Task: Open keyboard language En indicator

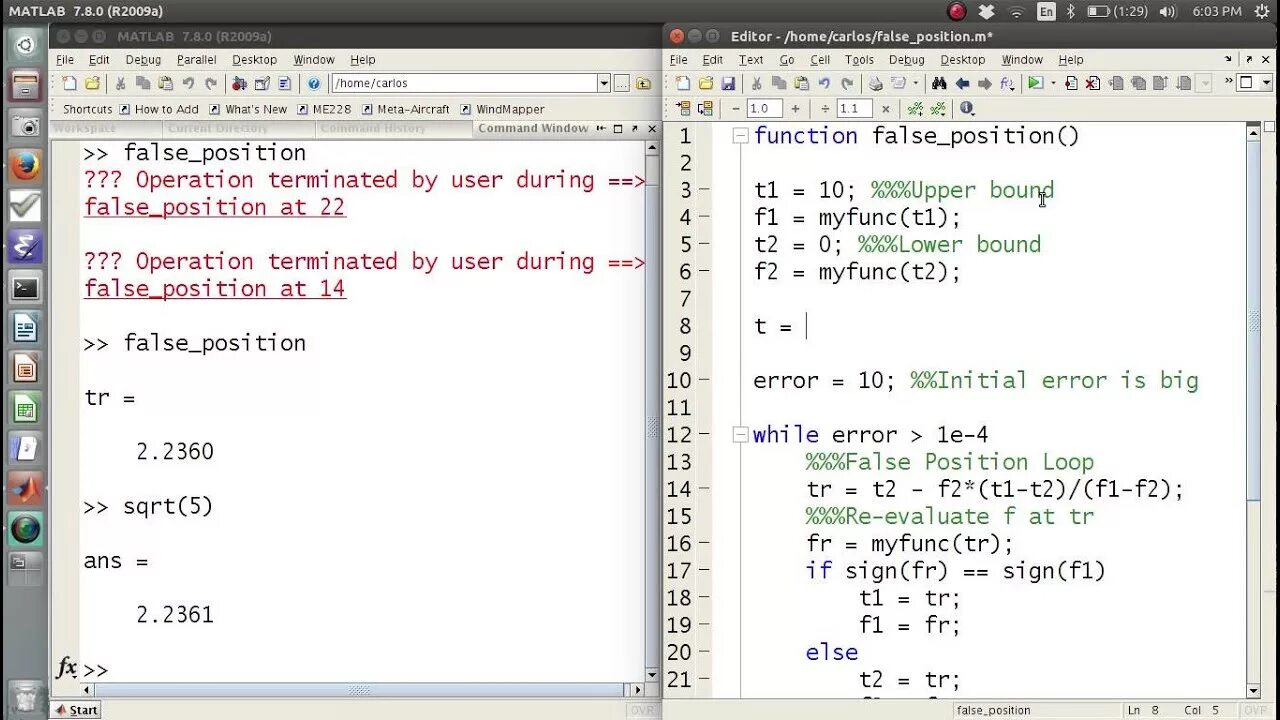Action: [x=1046, y=11]
